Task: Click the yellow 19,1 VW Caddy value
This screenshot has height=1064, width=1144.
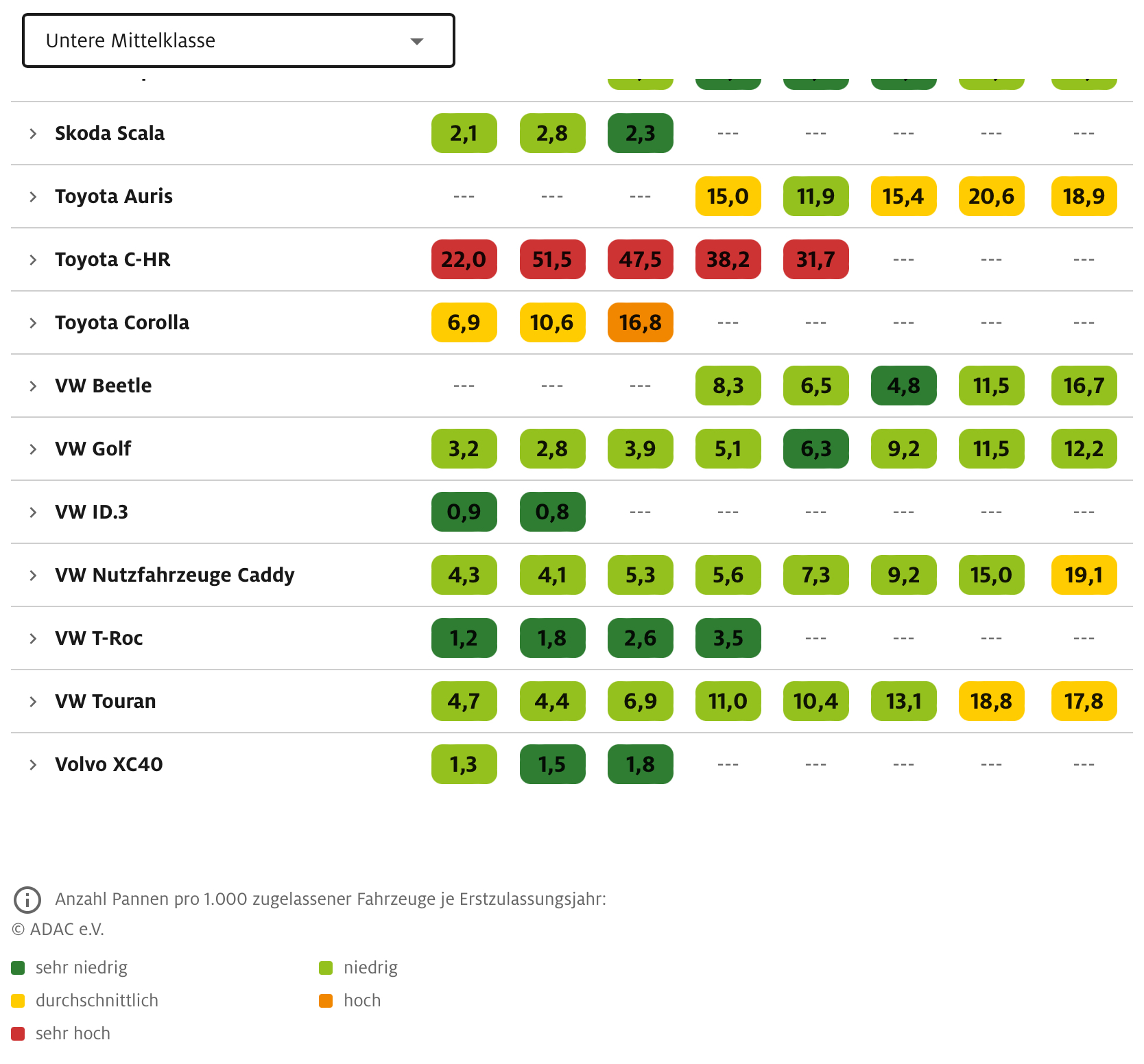Action: coord(1084,575)
